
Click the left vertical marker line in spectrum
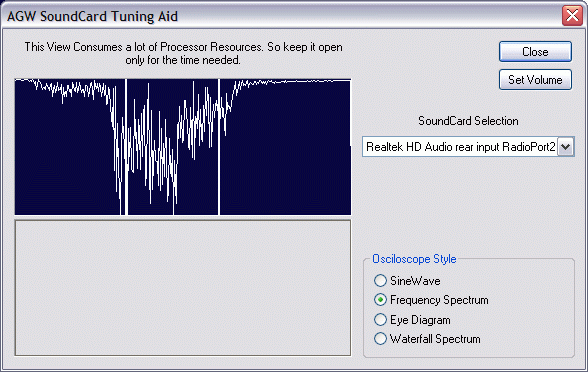tap(126, 147)
